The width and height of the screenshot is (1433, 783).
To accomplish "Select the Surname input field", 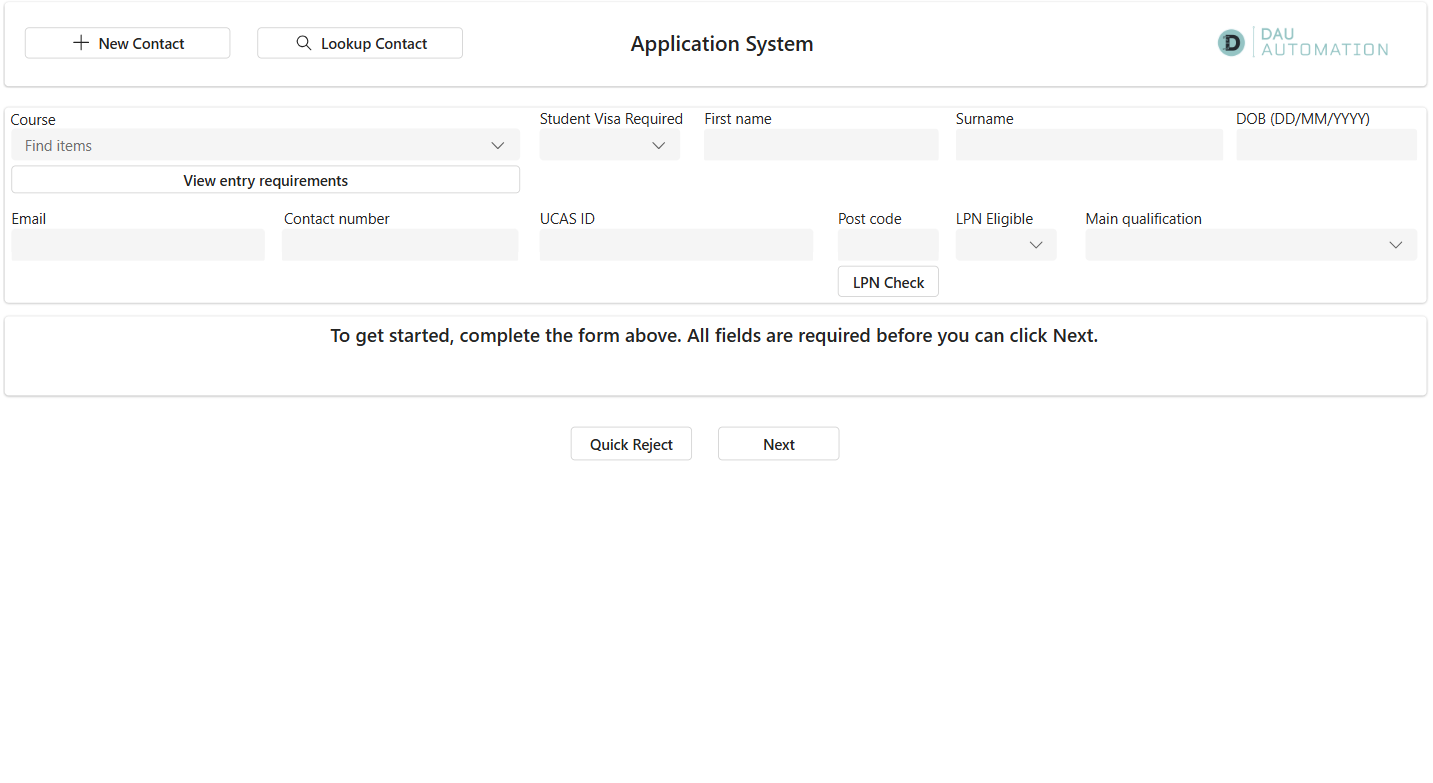I will pyautogui.click(x=1088, y=145).
